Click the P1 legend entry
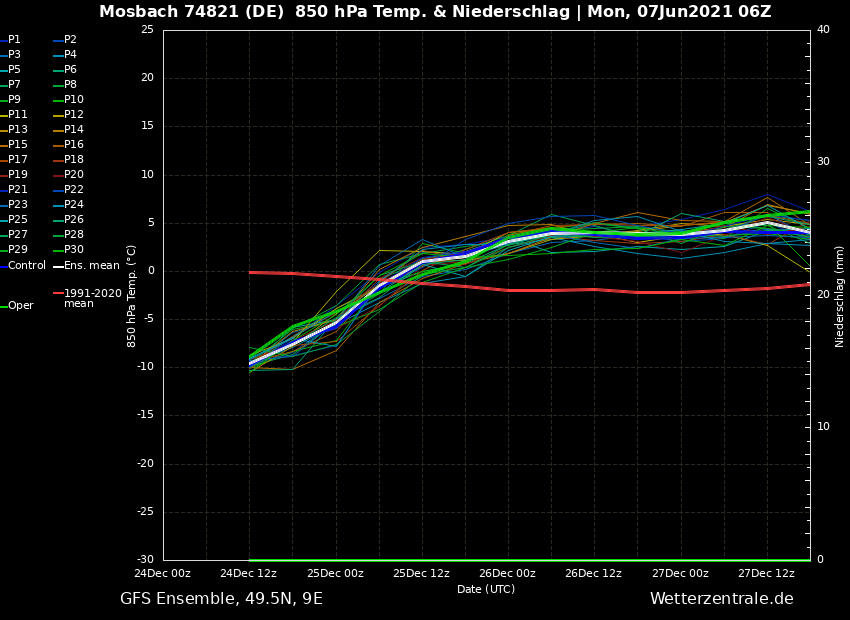Viewport: 850px width, 620px height. pyautogui.click(x=14, y=40)
